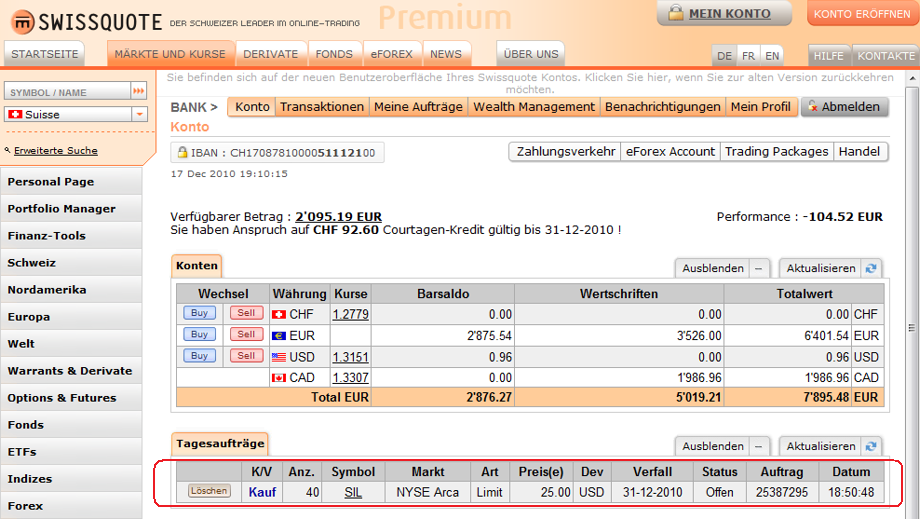Open Personal Page in sidebar
The image size is (920, 519).
[71, 182]
